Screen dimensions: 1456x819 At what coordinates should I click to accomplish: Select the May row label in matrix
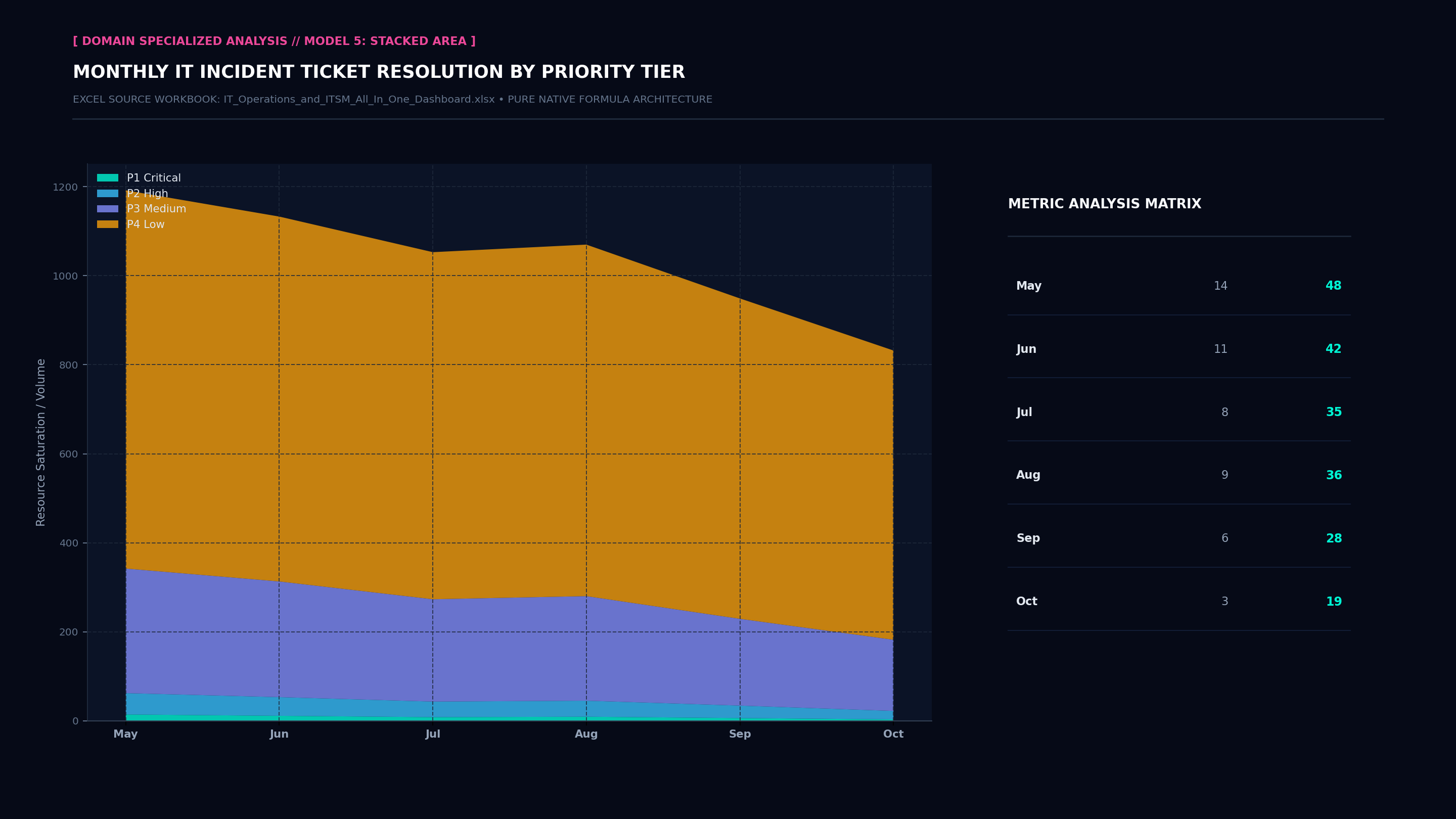click(1029, 286)
